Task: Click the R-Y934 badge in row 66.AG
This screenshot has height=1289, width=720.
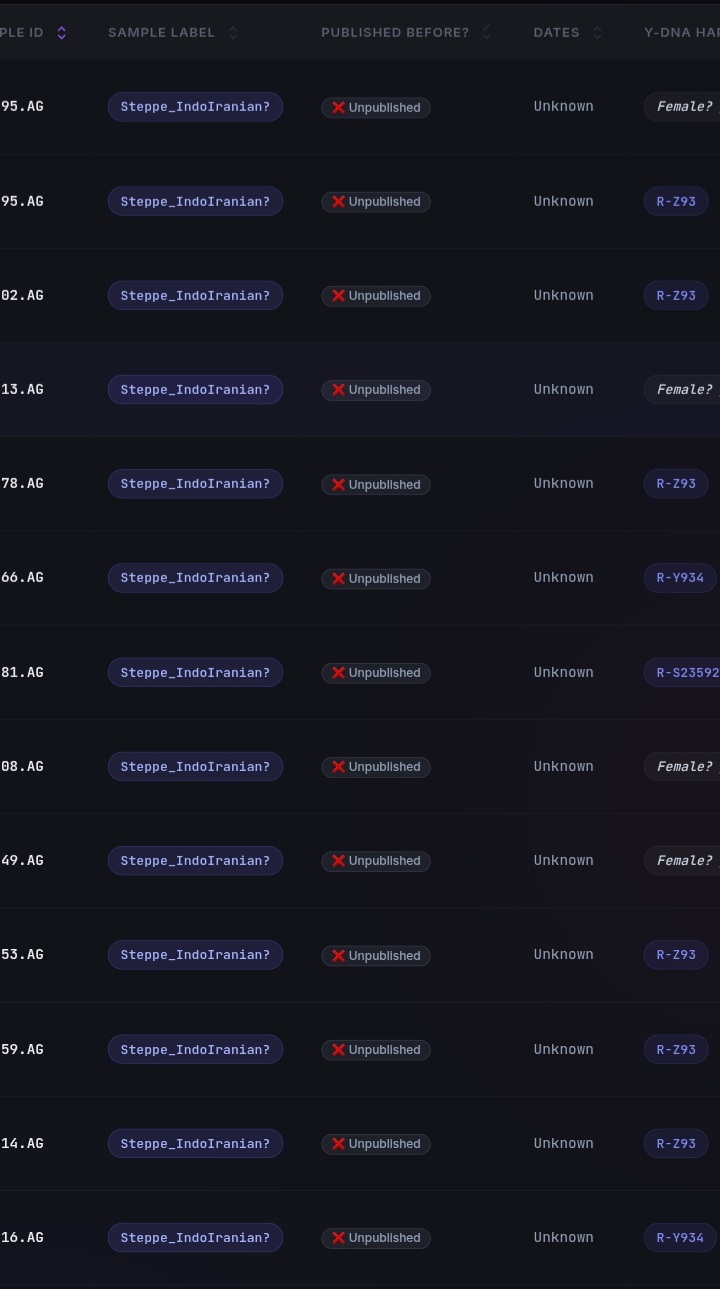Action: click(x=680, y=578)
